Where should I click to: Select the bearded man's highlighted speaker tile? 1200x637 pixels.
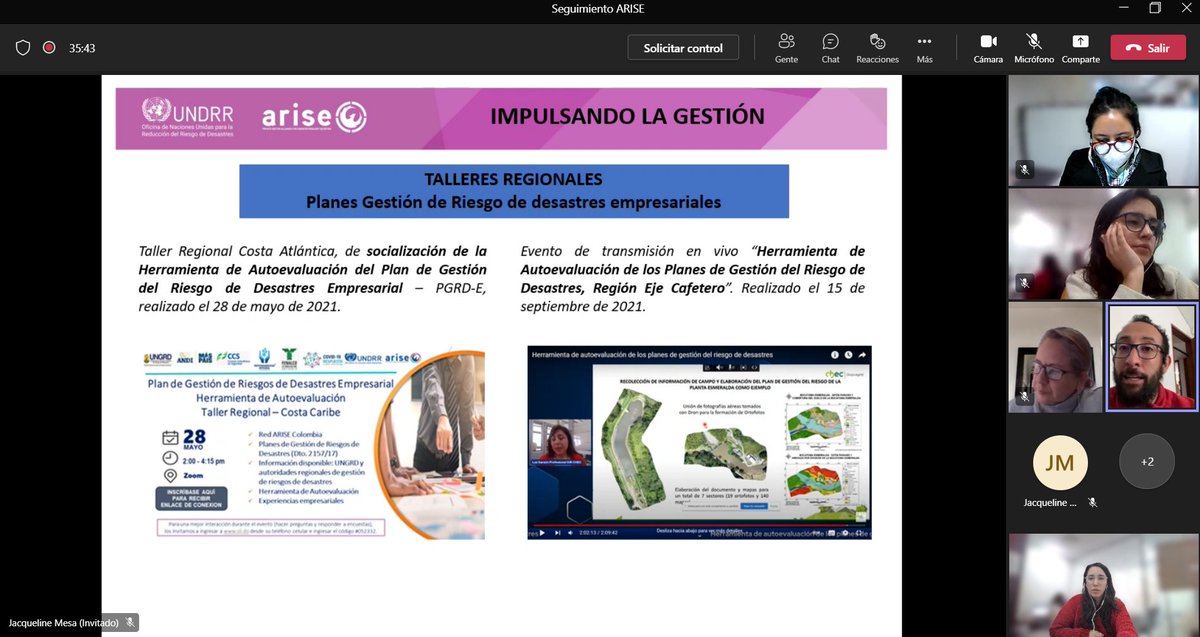(x=1150, y=357)
